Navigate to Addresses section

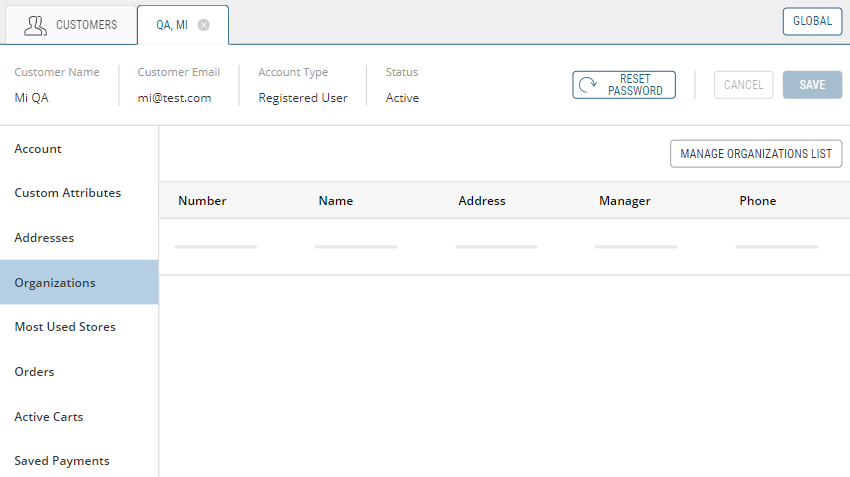[x=44, y=238]
